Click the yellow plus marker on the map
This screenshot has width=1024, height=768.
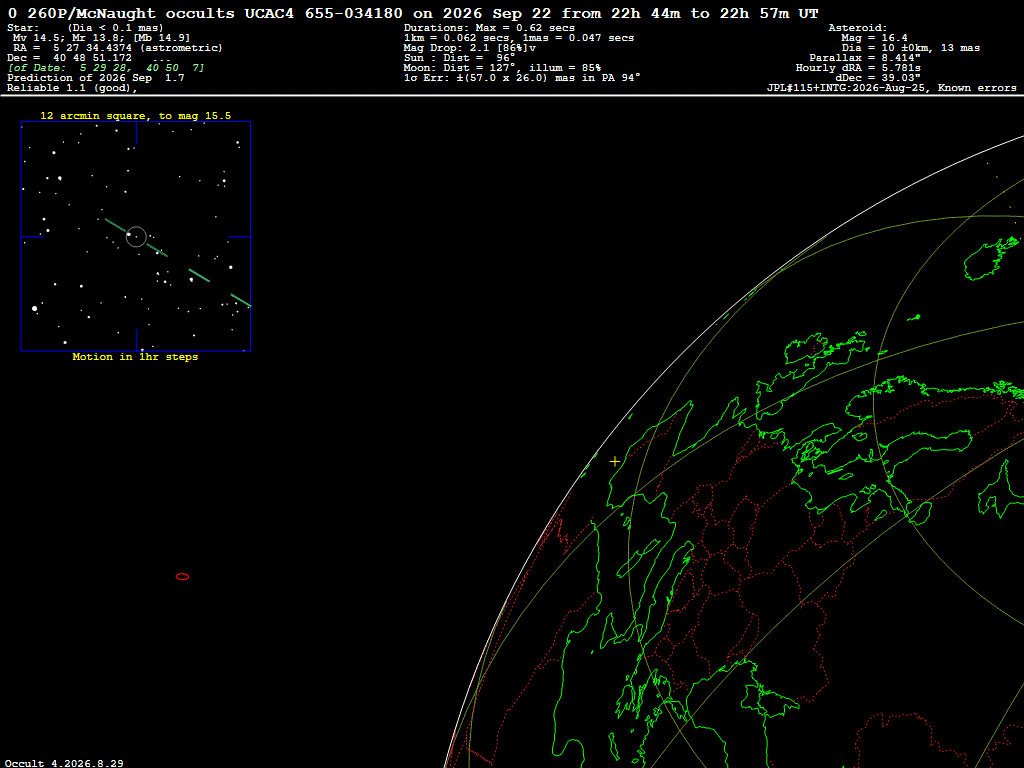click(615, 462)
